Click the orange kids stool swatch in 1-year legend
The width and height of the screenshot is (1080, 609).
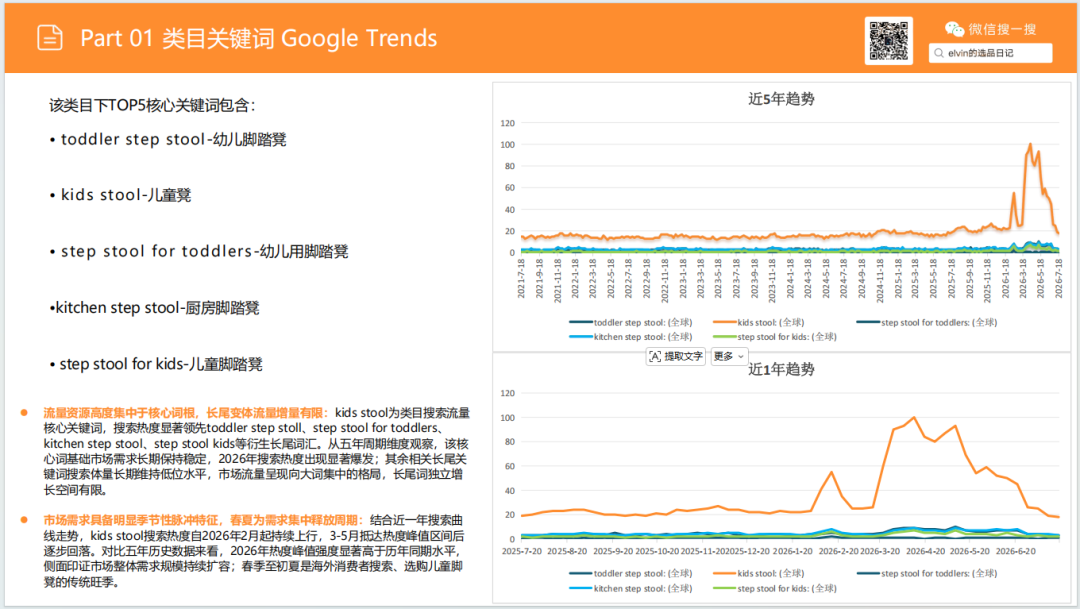tap(725, 573)
